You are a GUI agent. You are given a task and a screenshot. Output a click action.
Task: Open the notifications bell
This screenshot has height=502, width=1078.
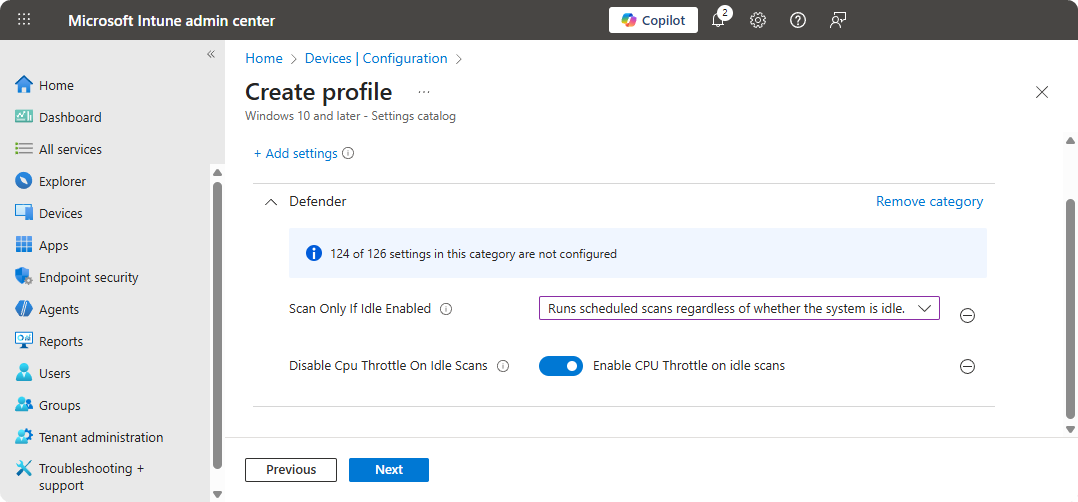pos(718,20)
